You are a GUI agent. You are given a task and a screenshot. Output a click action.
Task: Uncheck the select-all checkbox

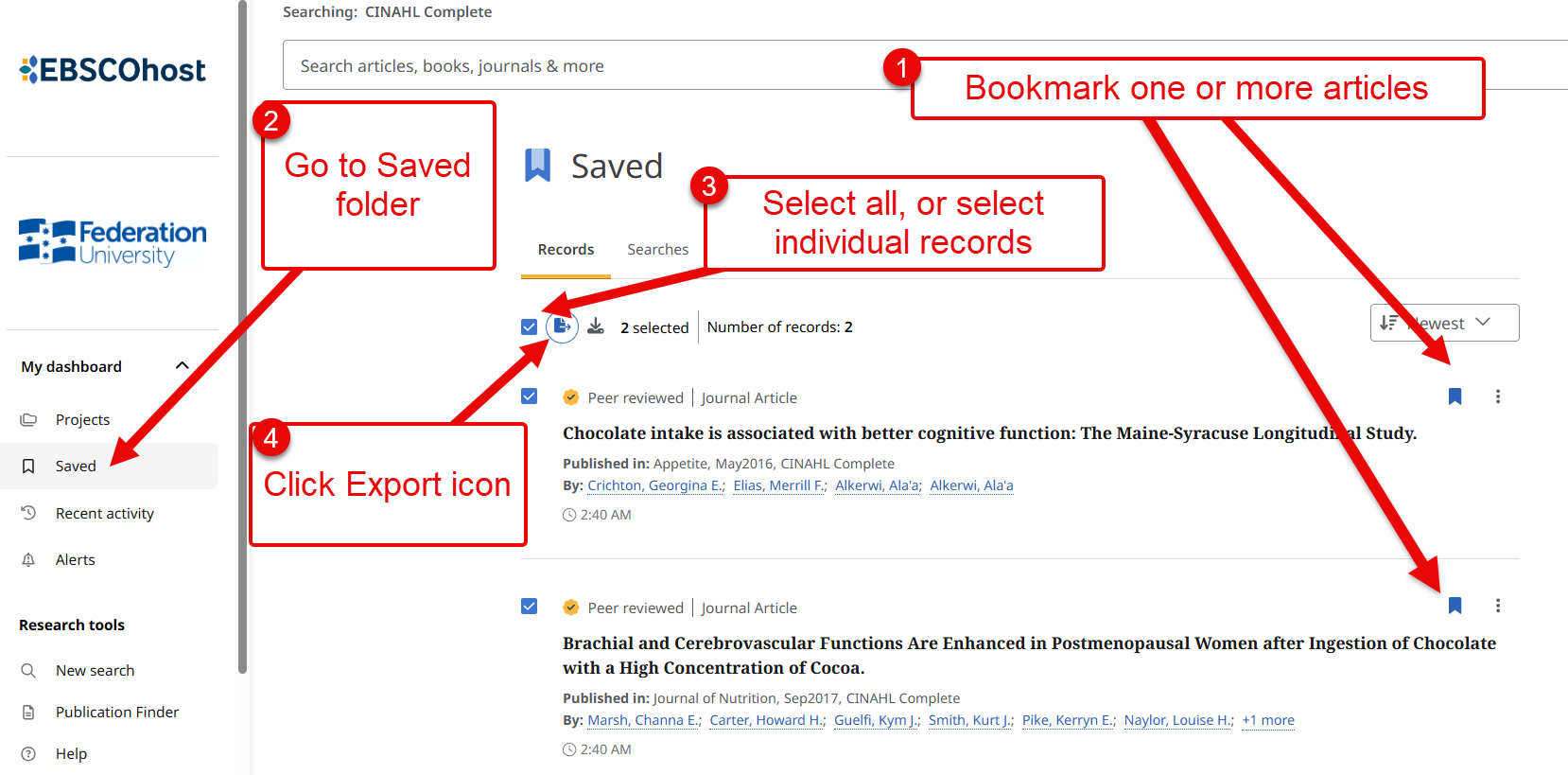coord(529,326)
